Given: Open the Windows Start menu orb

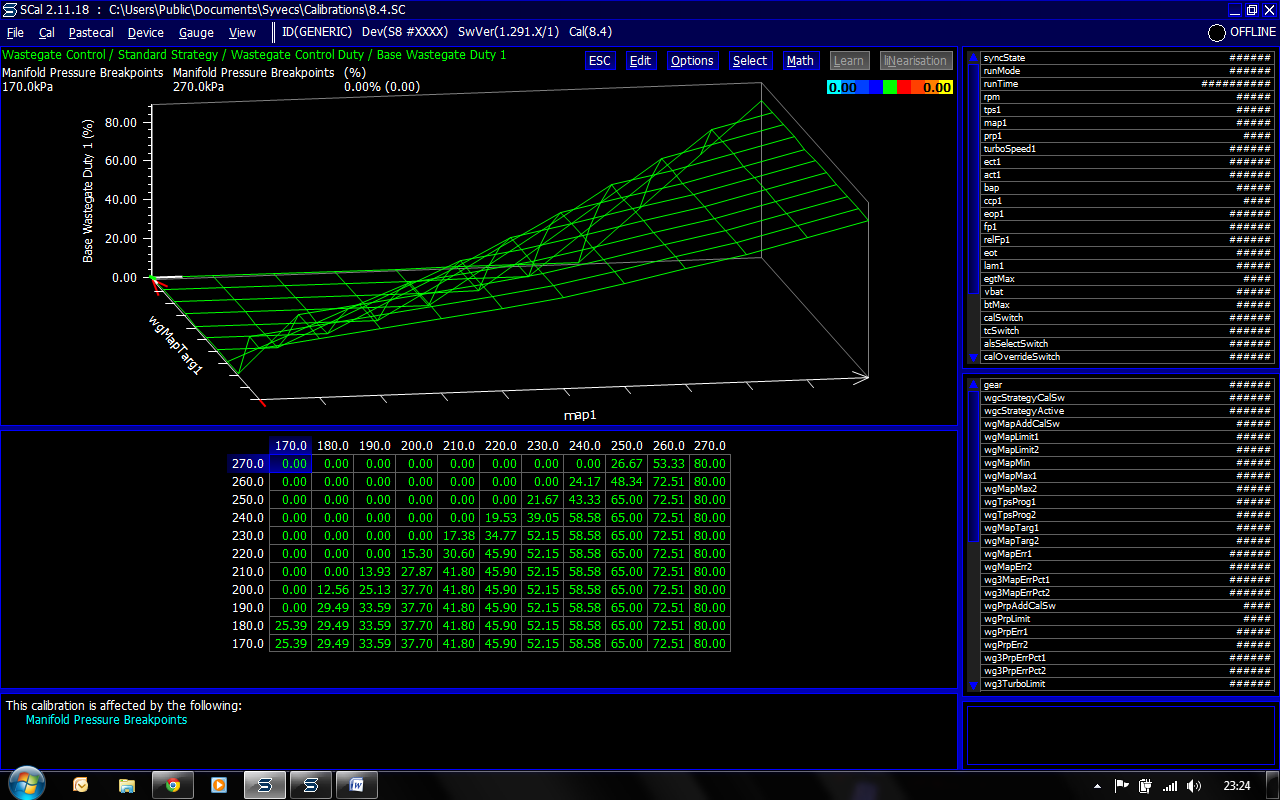Looking at the screenshot, I should click(x=25, y=784).
